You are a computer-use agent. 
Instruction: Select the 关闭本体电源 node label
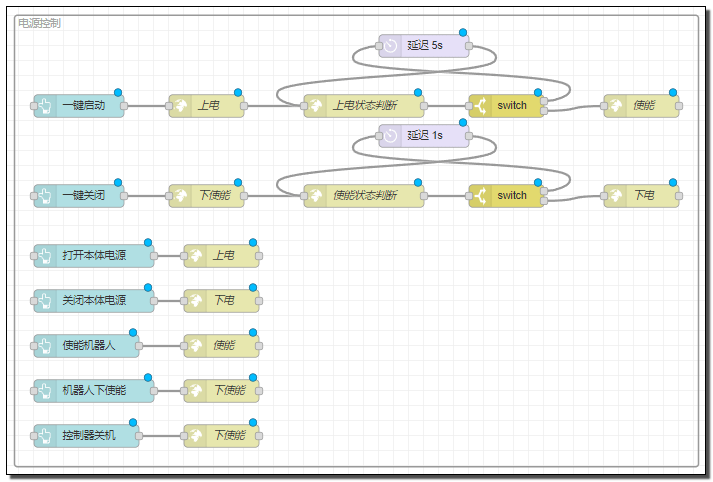pos(94,301)
